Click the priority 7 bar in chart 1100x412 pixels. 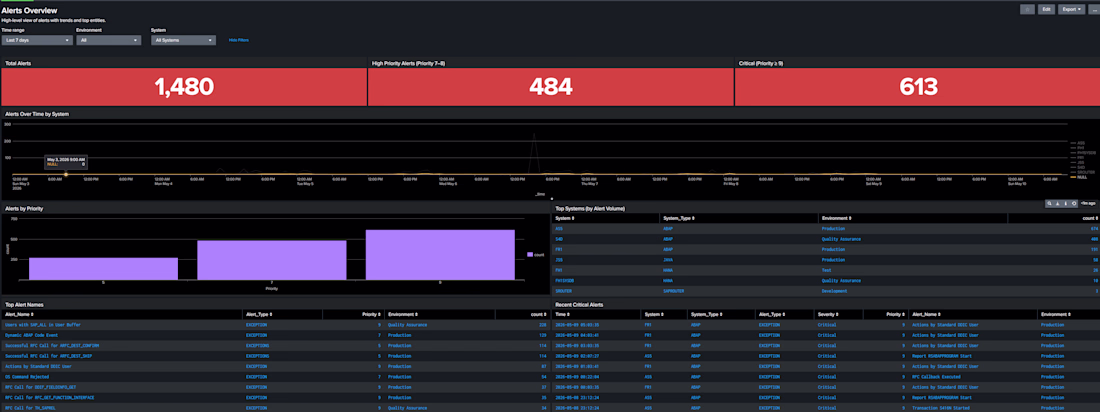(271, 260)
